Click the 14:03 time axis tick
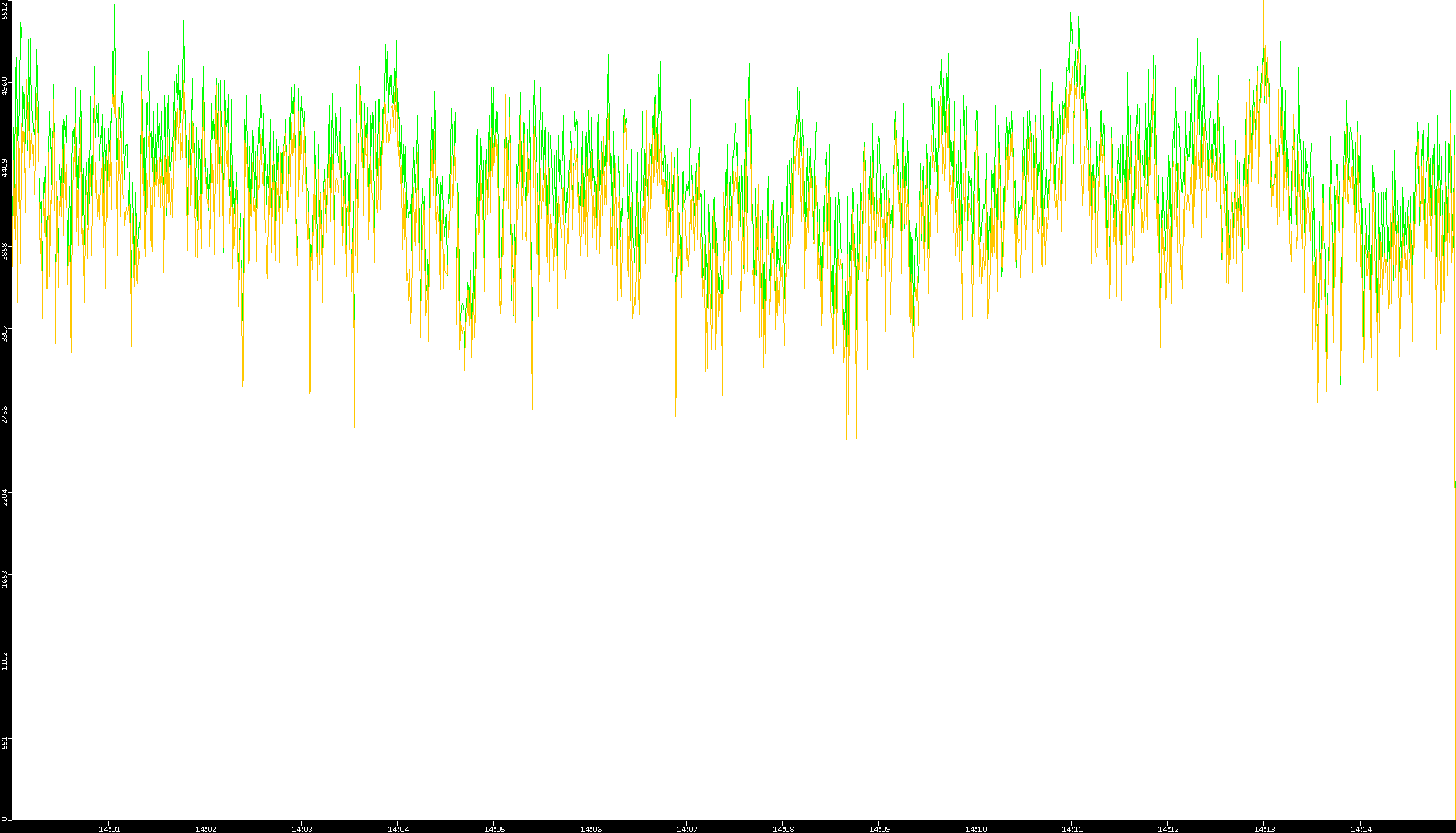Viewport: 1456px width, 833px height. pos(302,829)
